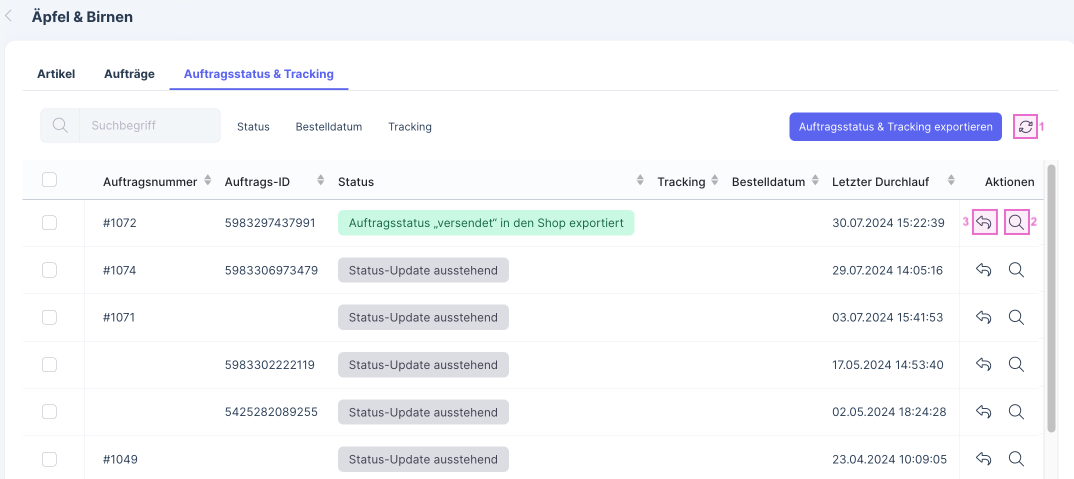This screenshot has height=479, width=1074.
Task: Select the checkbox for order #1049
Action: coord(49,459)
